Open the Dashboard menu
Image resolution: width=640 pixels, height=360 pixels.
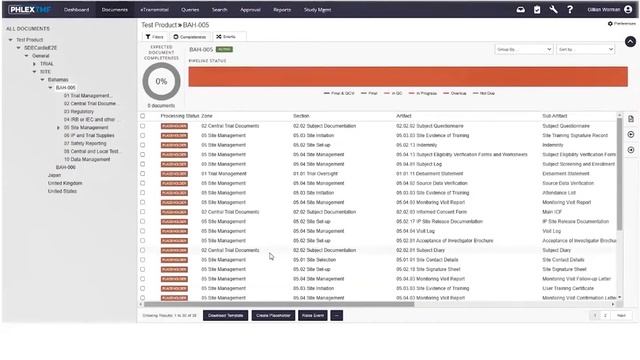[x=76, y=9]
